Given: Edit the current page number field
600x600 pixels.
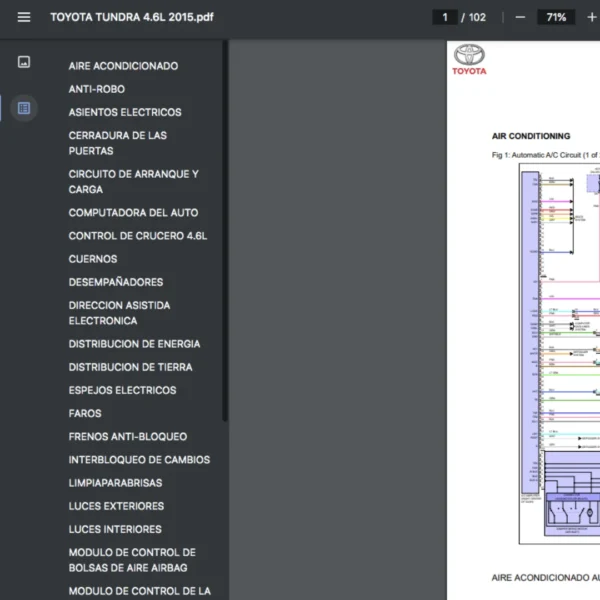Looking at the screenshot, I should coord(444,17).
